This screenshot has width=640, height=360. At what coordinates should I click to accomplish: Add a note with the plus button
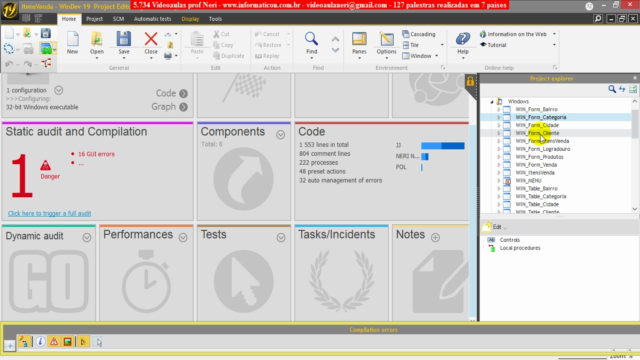coord(436,238)
